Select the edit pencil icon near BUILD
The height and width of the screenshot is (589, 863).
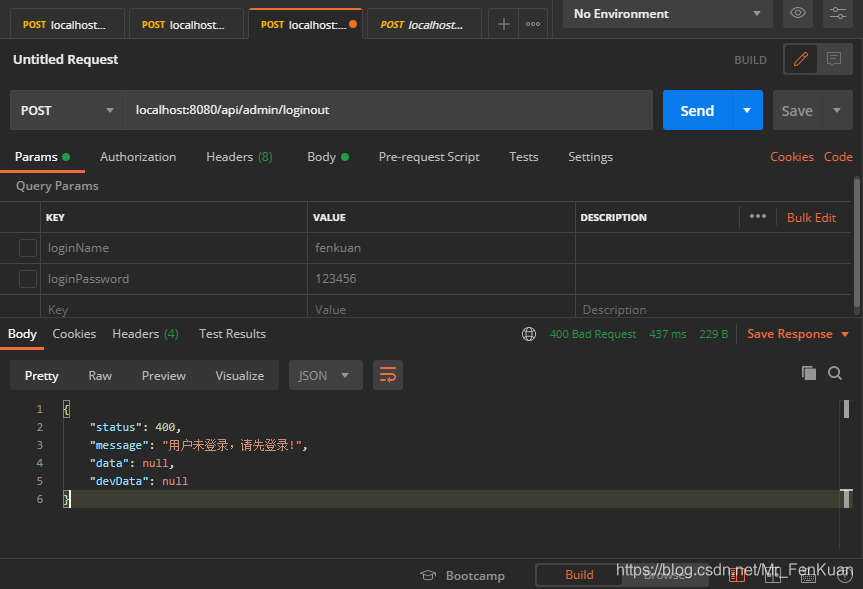tap(800, 59)
